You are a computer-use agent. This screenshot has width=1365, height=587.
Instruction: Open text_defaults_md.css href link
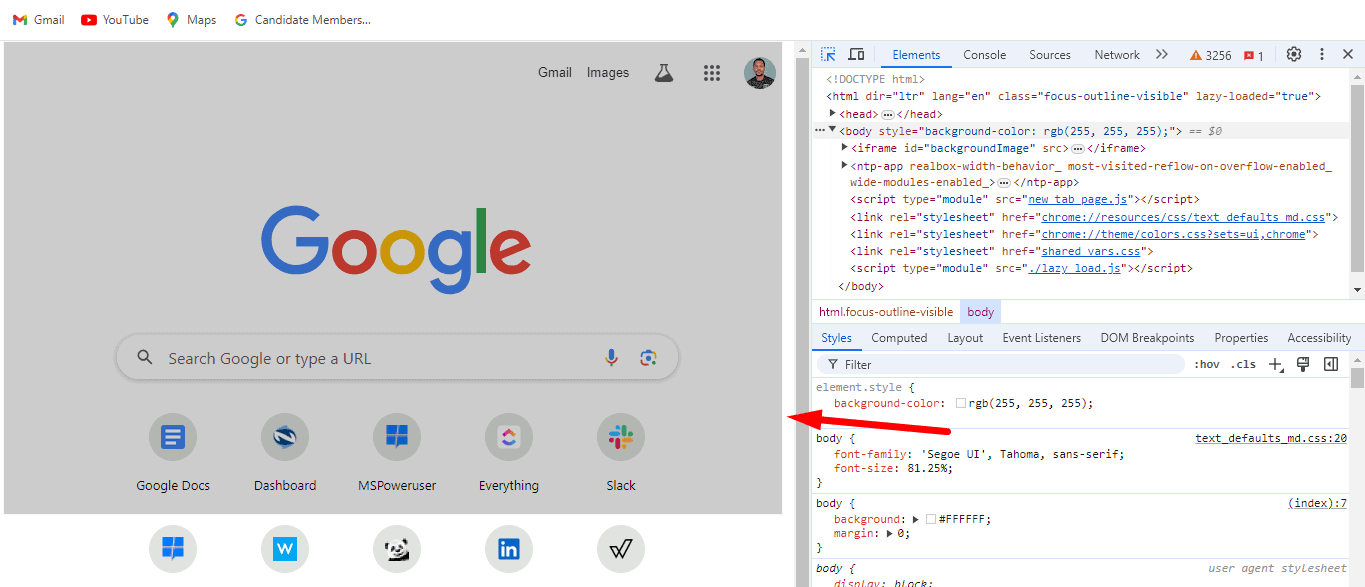pyautogui.click(x=1183, y=217)
